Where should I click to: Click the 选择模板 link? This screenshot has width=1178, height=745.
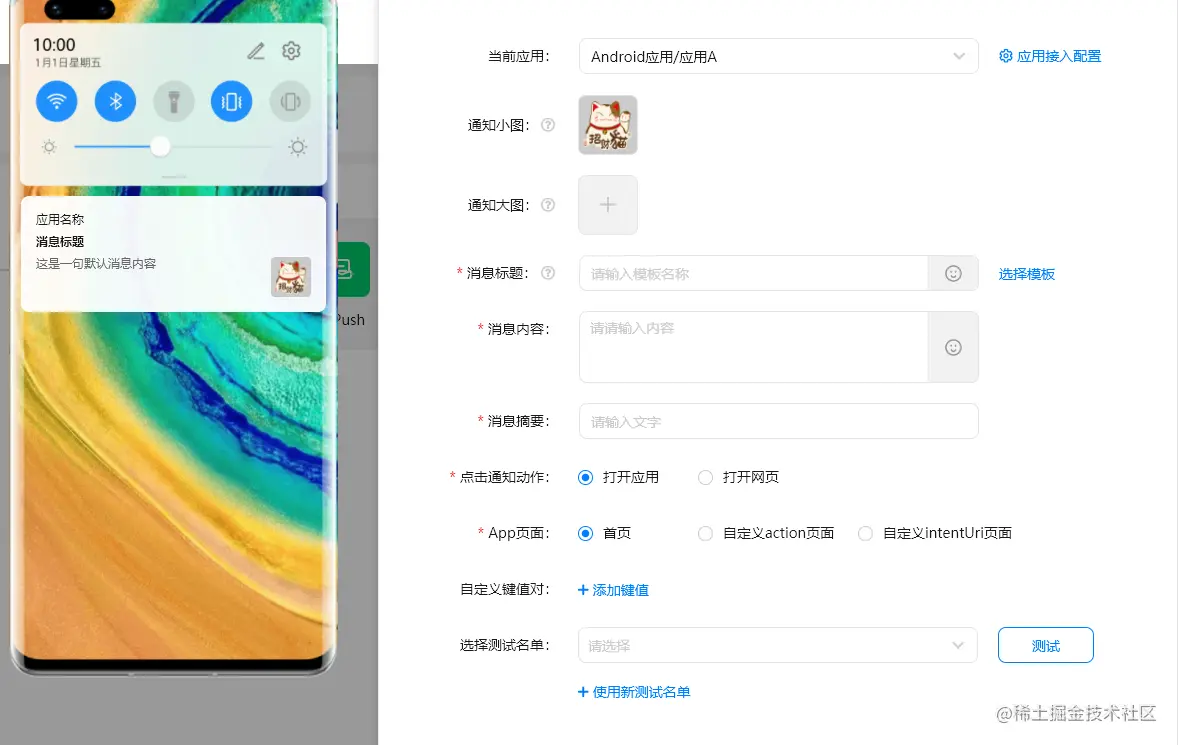coord(1026,274)
